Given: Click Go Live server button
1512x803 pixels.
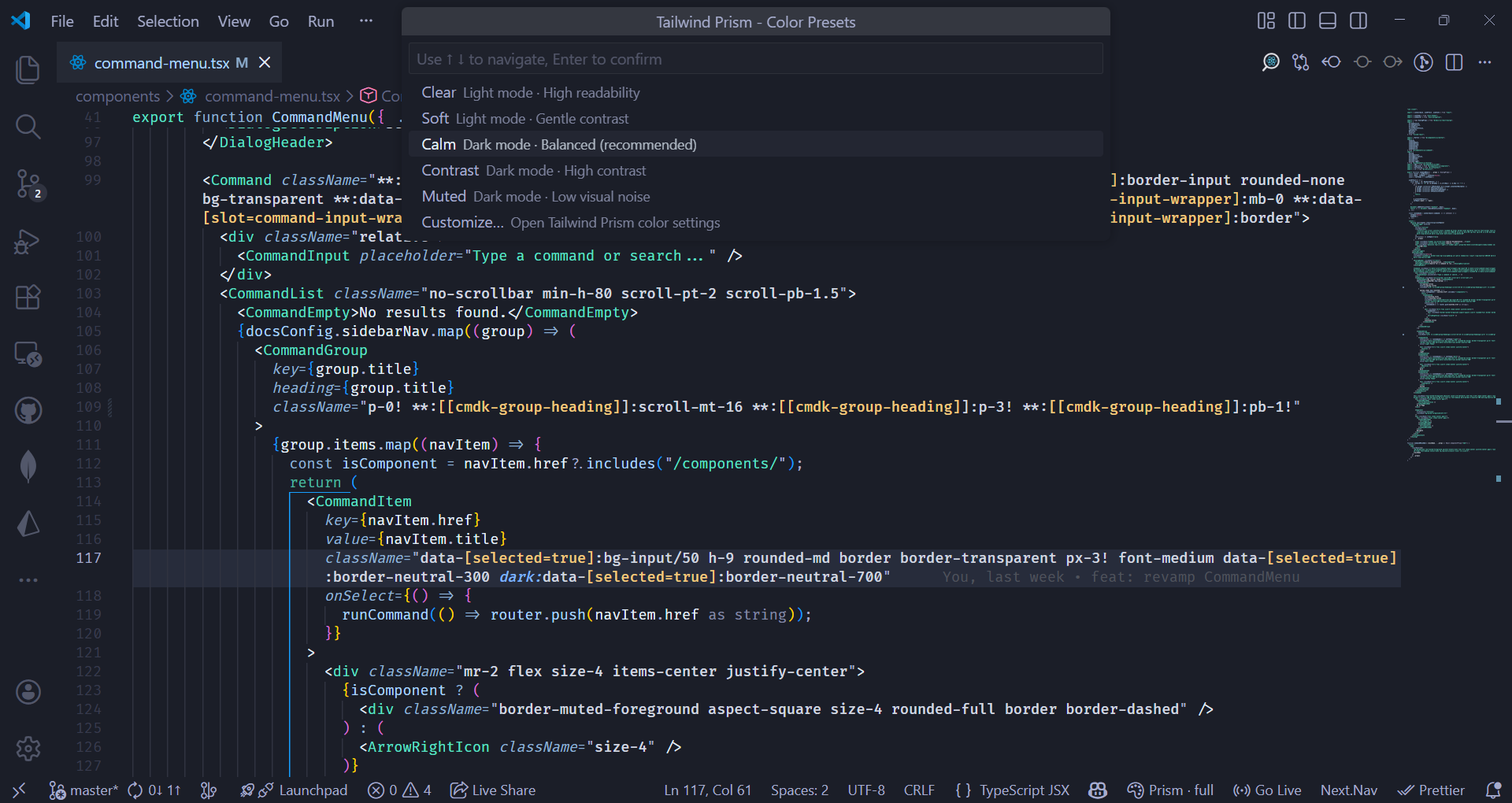Looking at the screenshot, I should 1267,790.
